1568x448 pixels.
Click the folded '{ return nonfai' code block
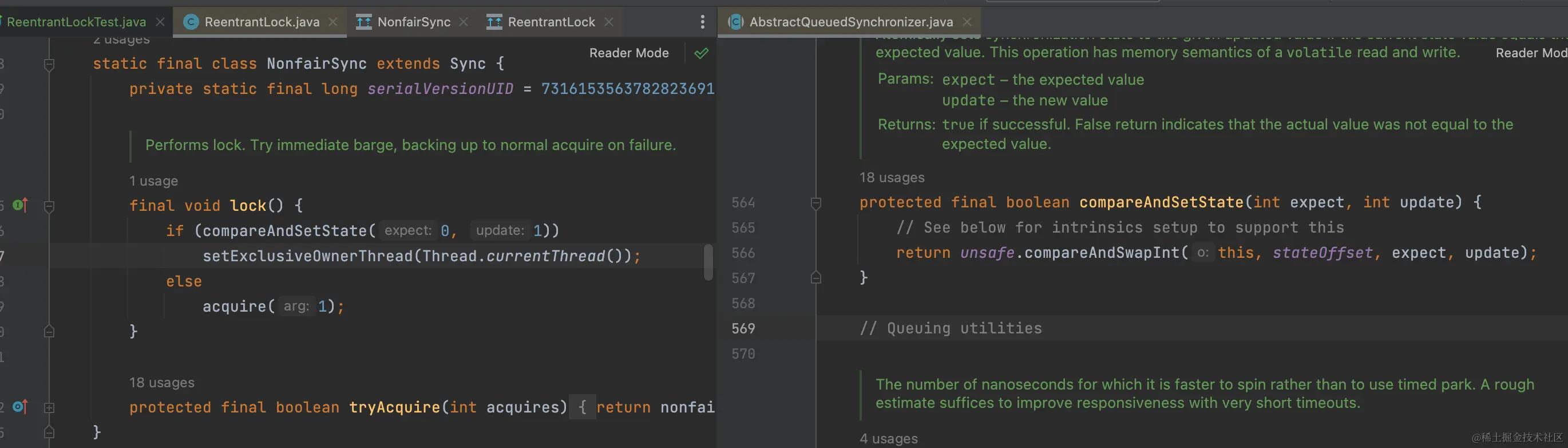tap(642, 407)
